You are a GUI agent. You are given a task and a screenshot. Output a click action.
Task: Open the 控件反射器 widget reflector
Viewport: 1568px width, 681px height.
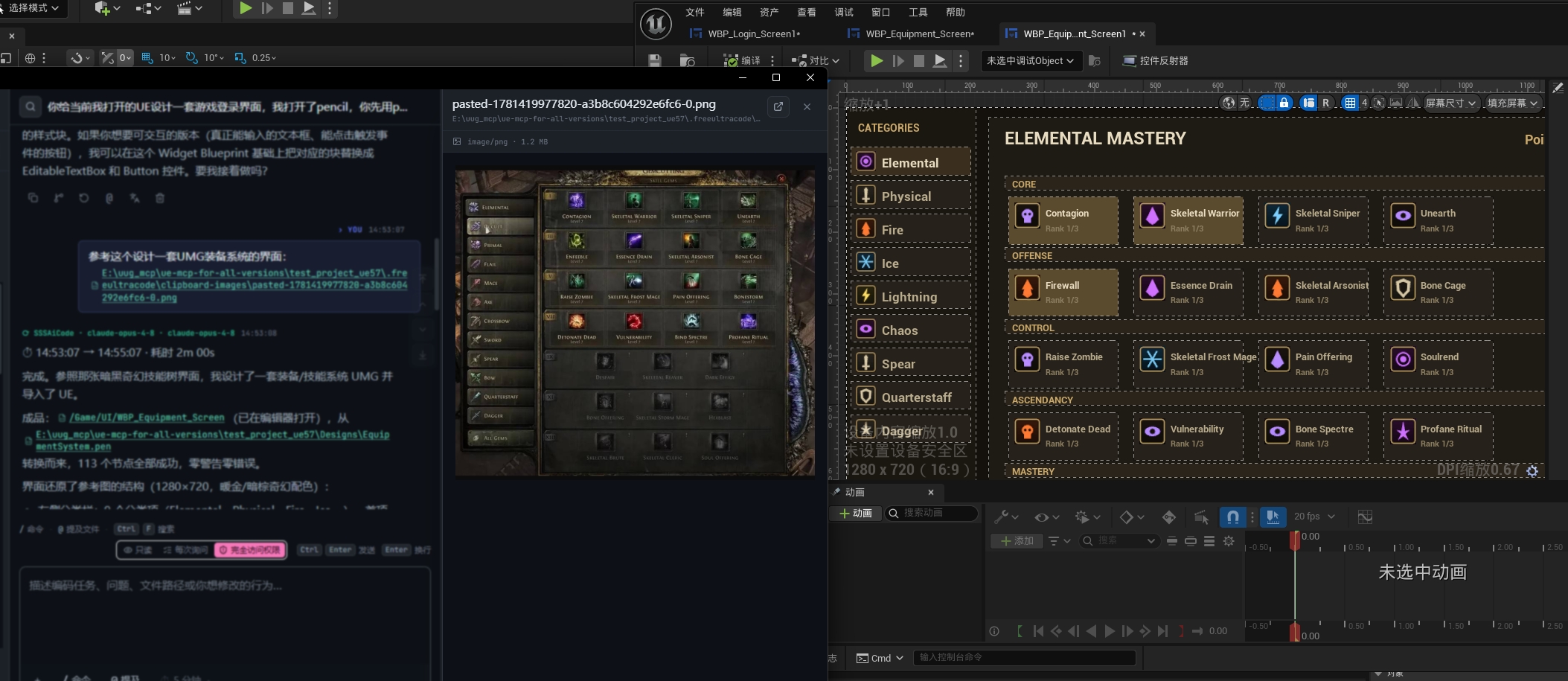tap(1155, 61)
